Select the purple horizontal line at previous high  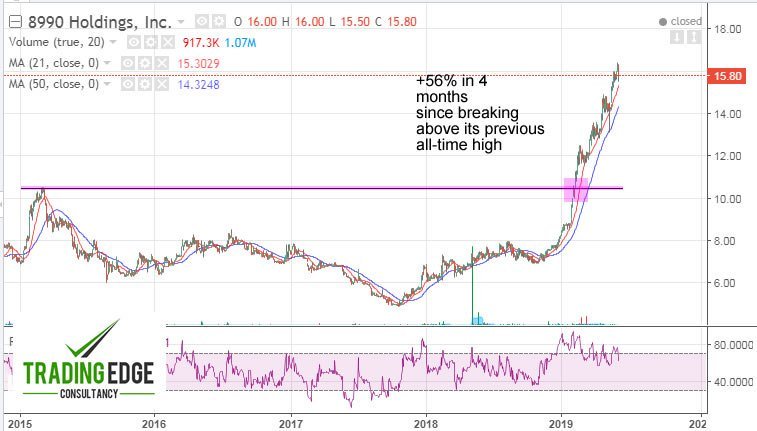pos(322,188)
